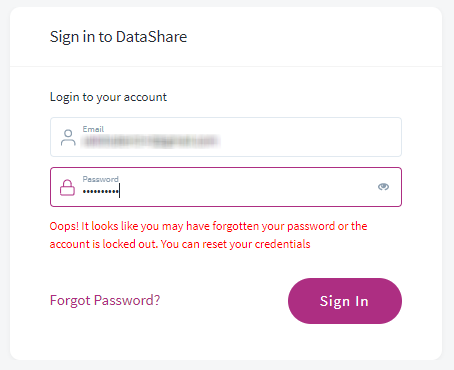Click the user silhouette icon in Email field
This screenshot has width=454, height=370.
coord(68,137)
